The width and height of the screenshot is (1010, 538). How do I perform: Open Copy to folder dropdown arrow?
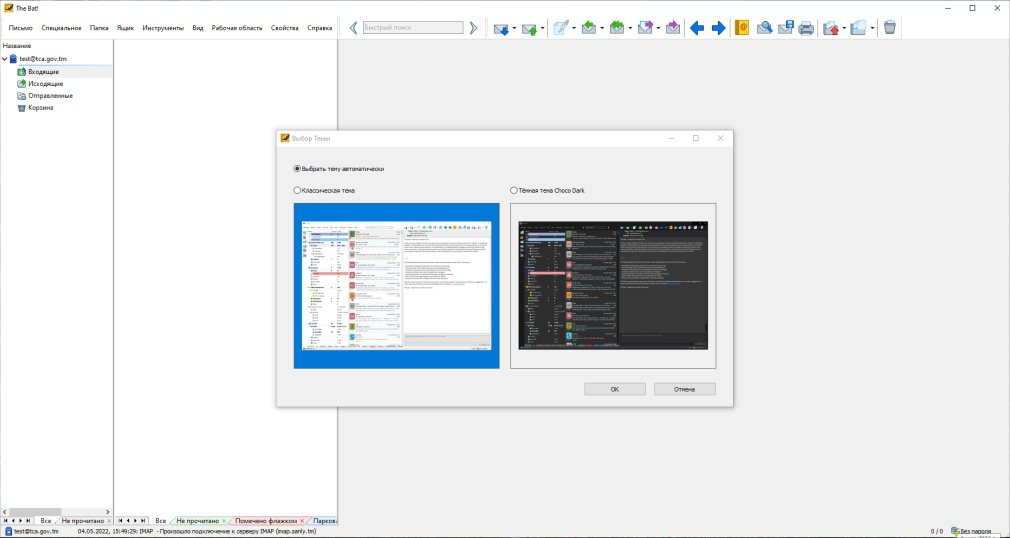click(873, 28)
